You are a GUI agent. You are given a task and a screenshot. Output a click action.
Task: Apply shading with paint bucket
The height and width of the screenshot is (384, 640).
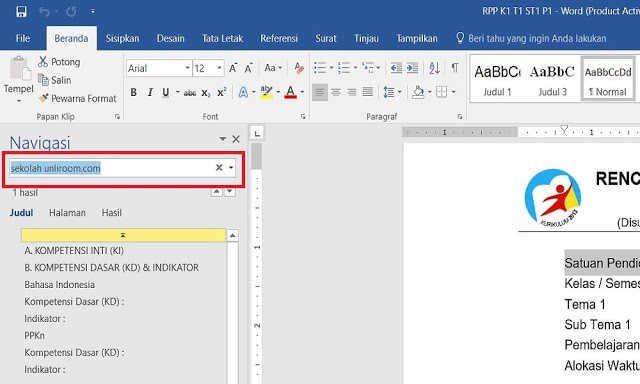tap(418, 92)
